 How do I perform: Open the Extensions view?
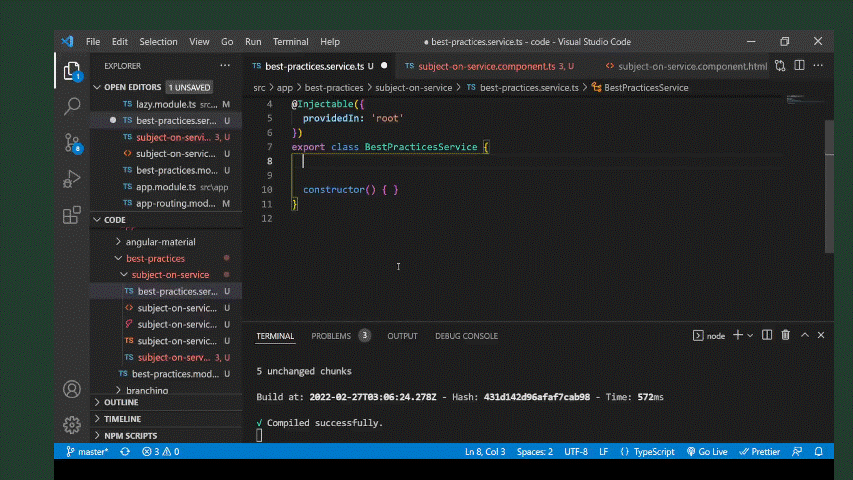72,214
